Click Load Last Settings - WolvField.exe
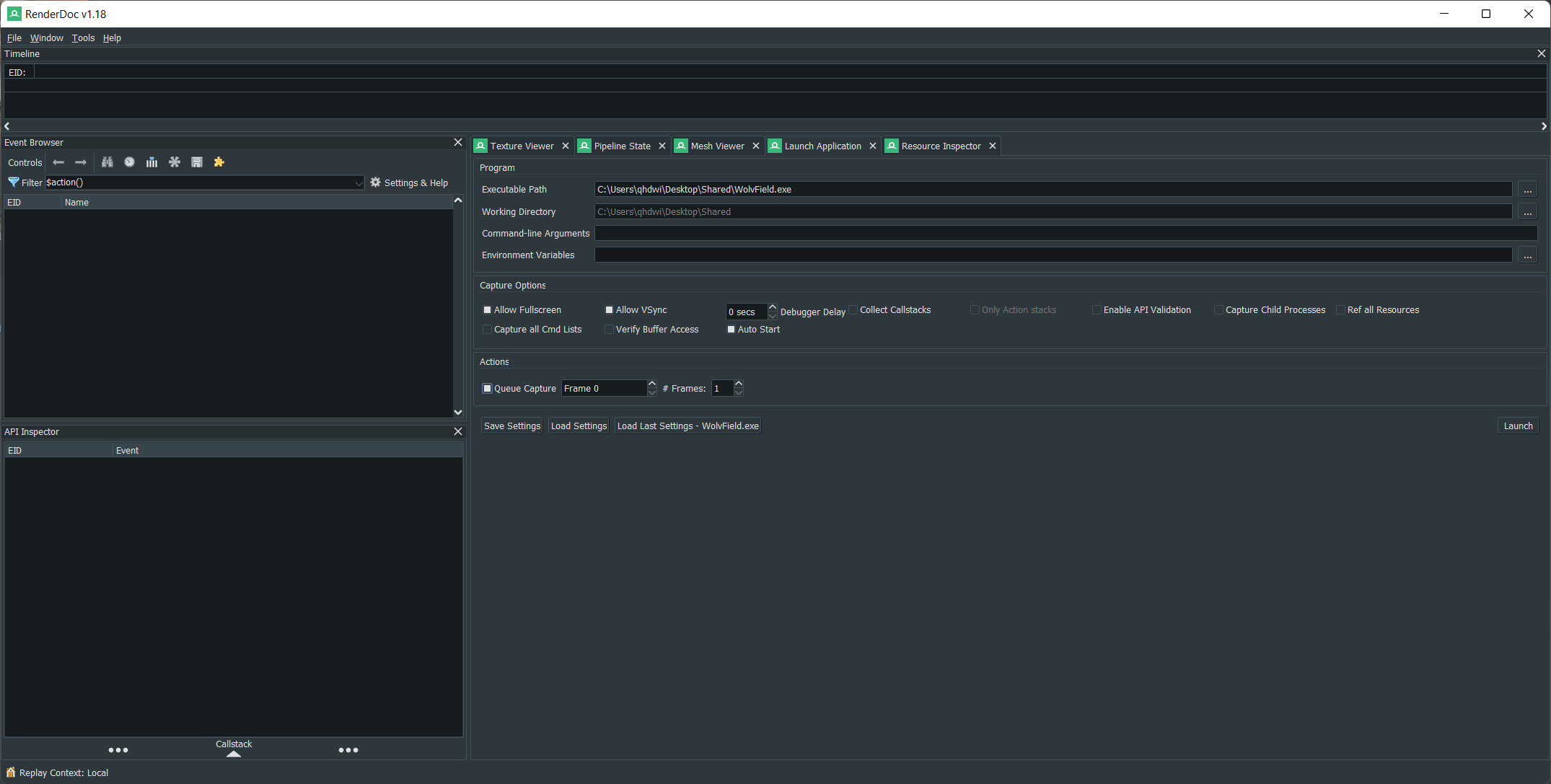The image size is (1551, 784). click(x=687, y=426)
